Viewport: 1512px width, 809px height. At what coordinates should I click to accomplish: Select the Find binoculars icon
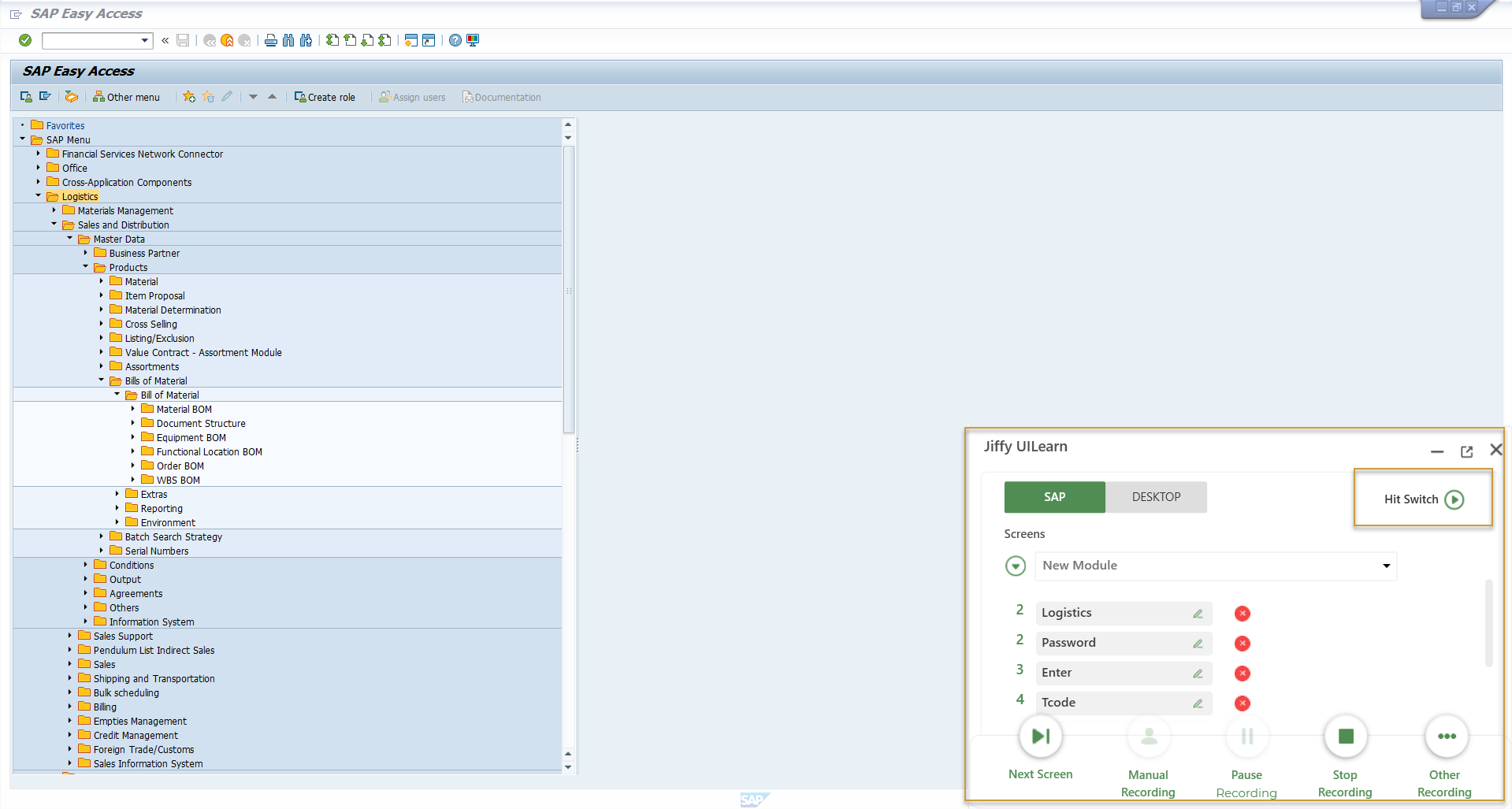pyautogui.click(x=288, y=40)
